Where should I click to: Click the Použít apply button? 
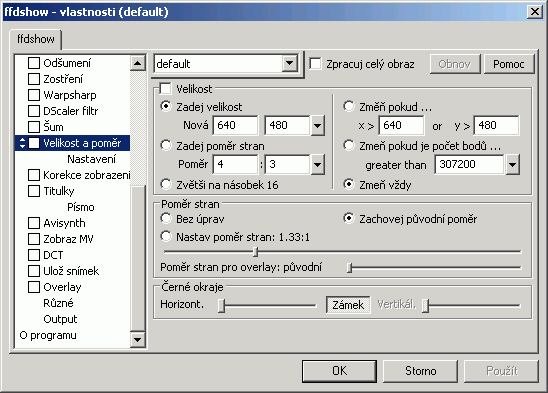pyautogui.click(x=502, y=371)
